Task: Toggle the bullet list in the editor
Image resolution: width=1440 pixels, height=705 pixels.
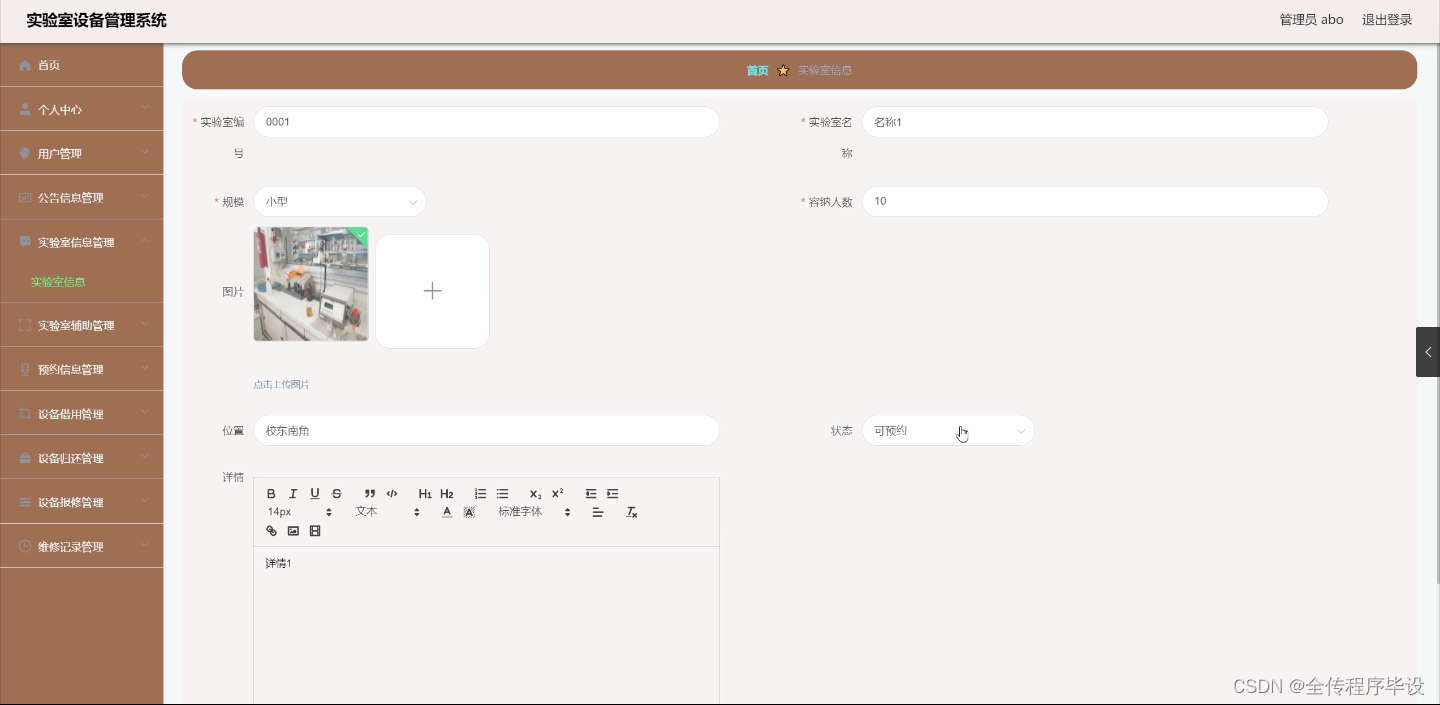Action: tap(503, 493)
